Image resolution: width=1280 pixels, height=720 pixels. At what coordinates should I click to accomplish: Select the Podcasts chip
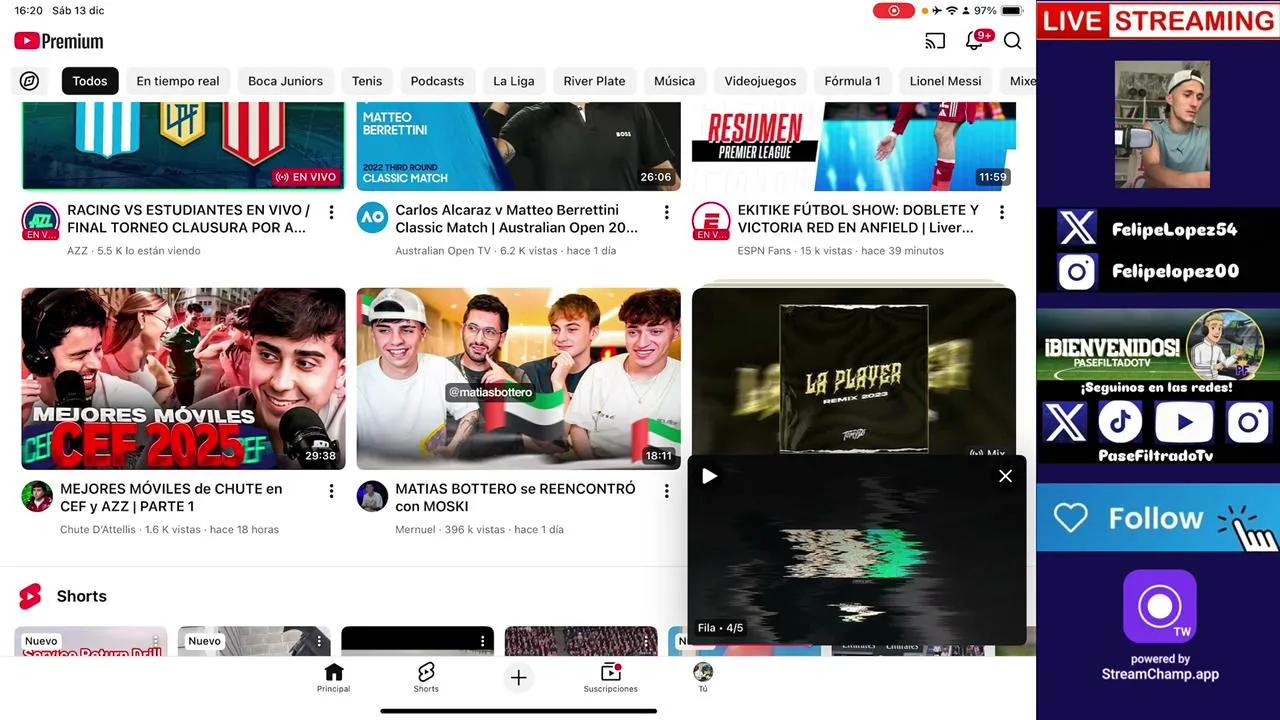pyautogui.click(x=437, y=81)
